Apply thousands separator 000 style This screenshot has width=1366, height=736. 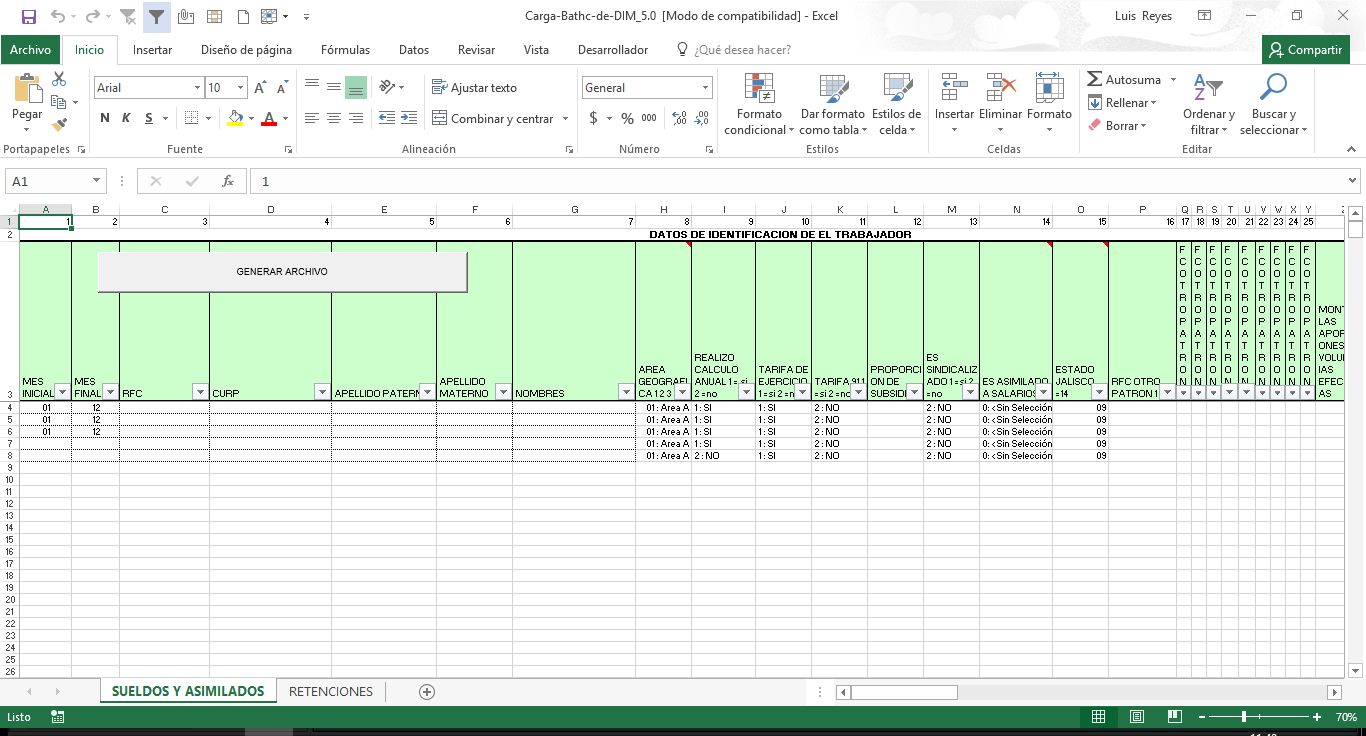coord(649,118)
